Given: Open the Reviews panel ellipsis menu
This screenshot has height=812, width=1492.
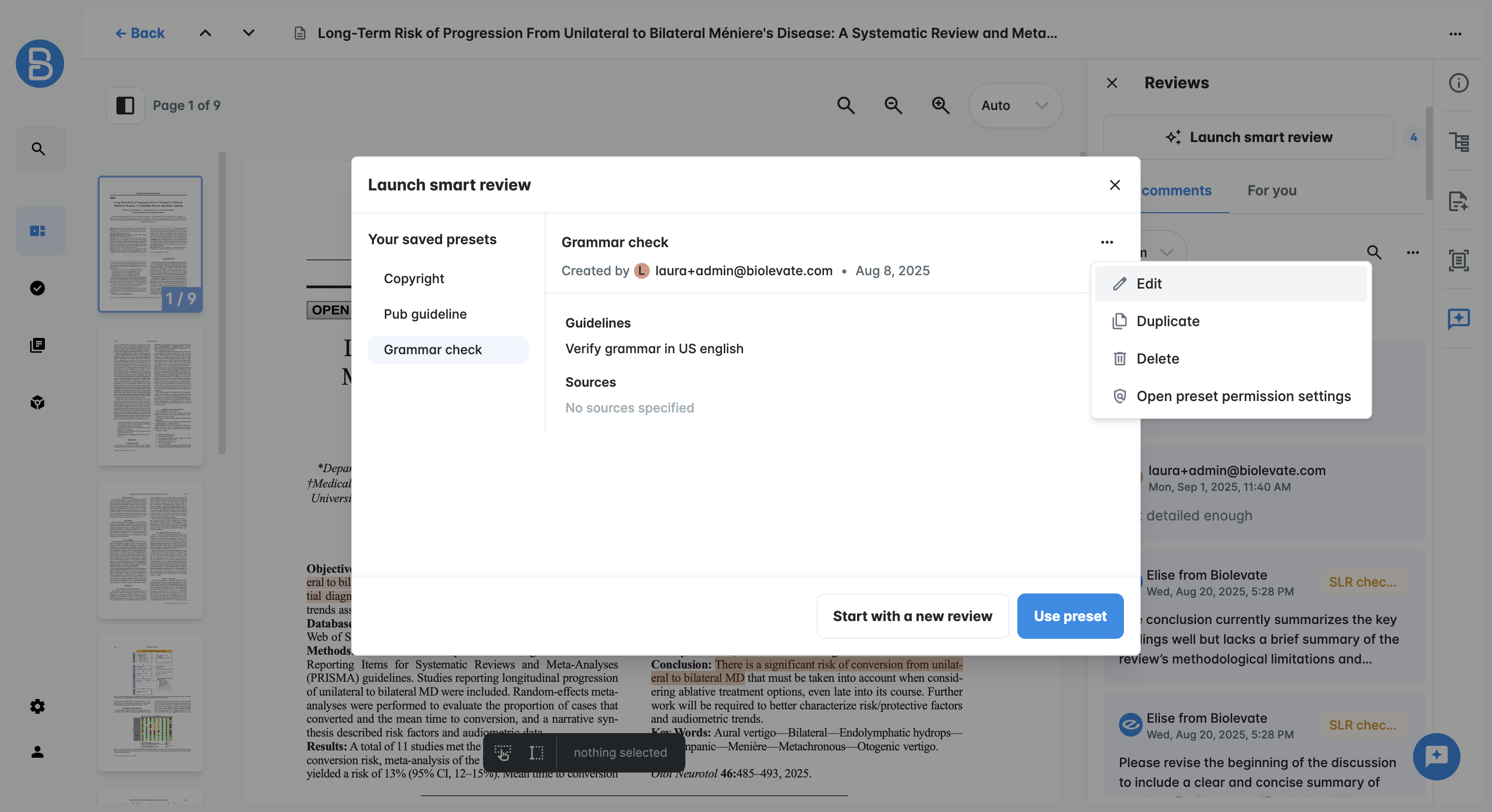Looking at the screenshot, I should 1413,253.
